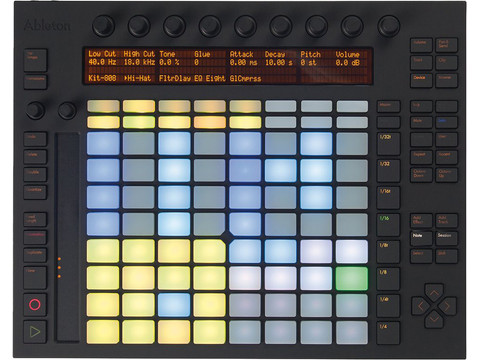The height and width of the screenshot is (360, 480).
Task: Touch the encoder knob above Attack
Action: coord(245,26)
